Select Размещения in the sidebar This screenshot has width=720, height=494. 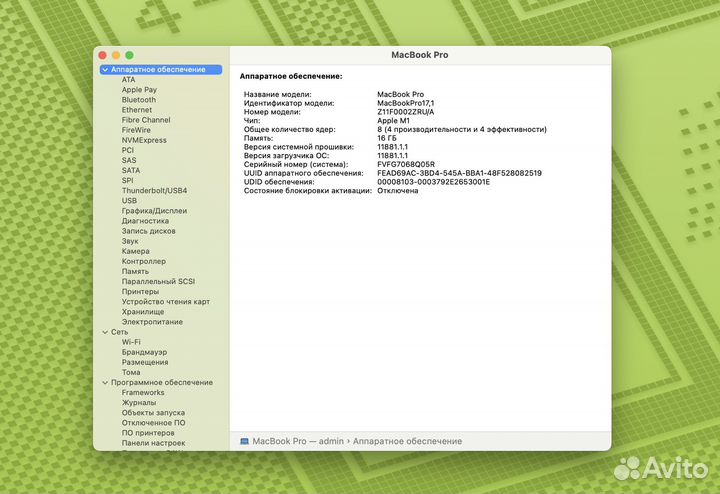pyautogui.click(x=145, y=363)
